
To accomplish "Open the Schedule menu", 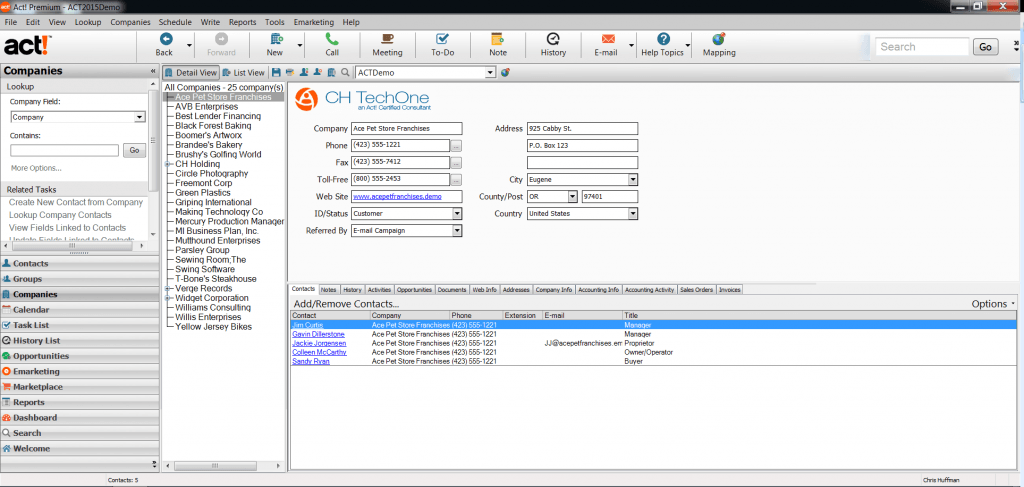I will (x=175, y=22).
